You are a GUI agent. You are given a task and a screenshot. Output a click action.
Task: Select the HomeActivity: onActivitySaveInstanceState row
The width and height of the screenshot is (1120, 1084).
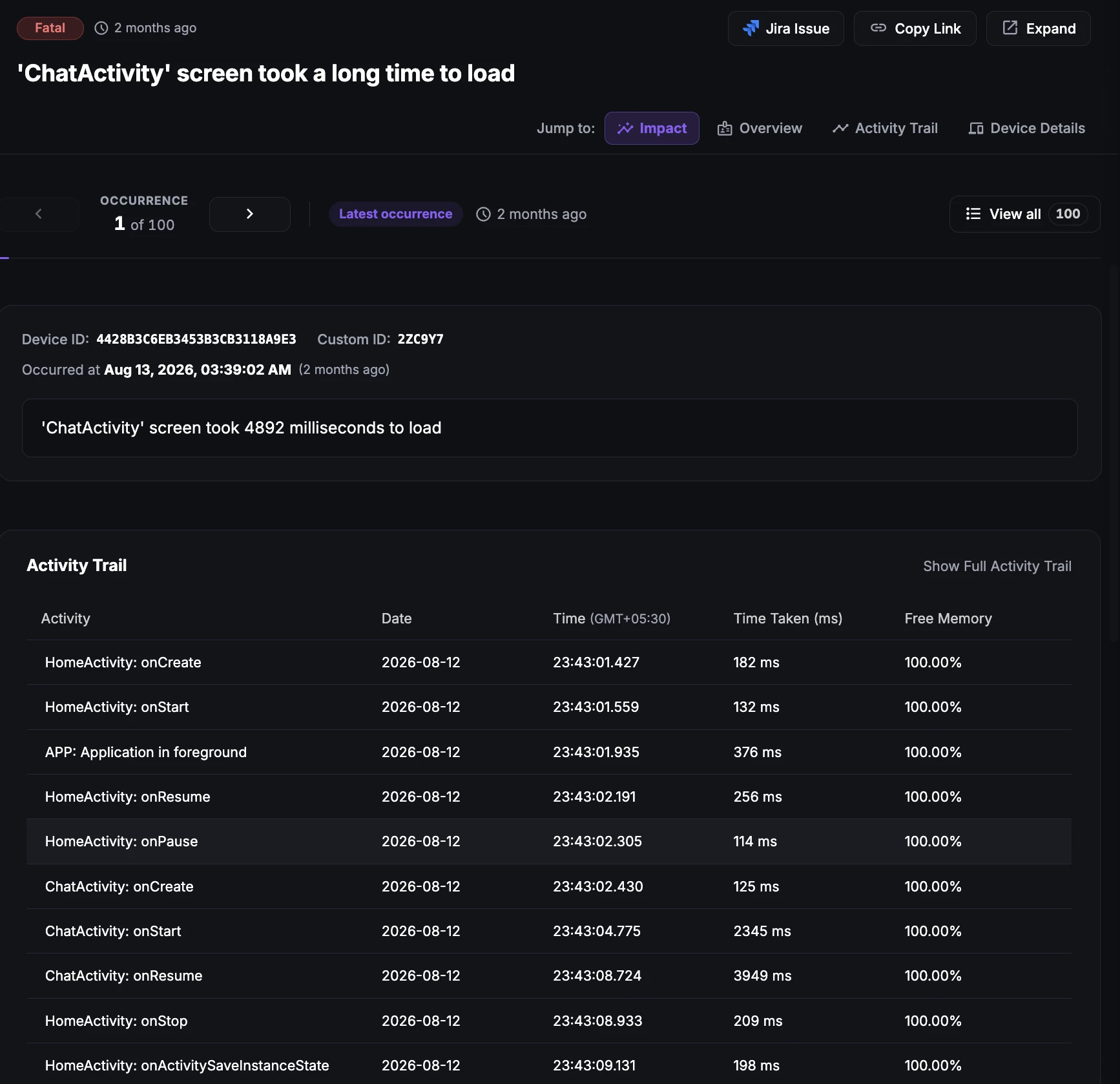tap(549, 1064)
